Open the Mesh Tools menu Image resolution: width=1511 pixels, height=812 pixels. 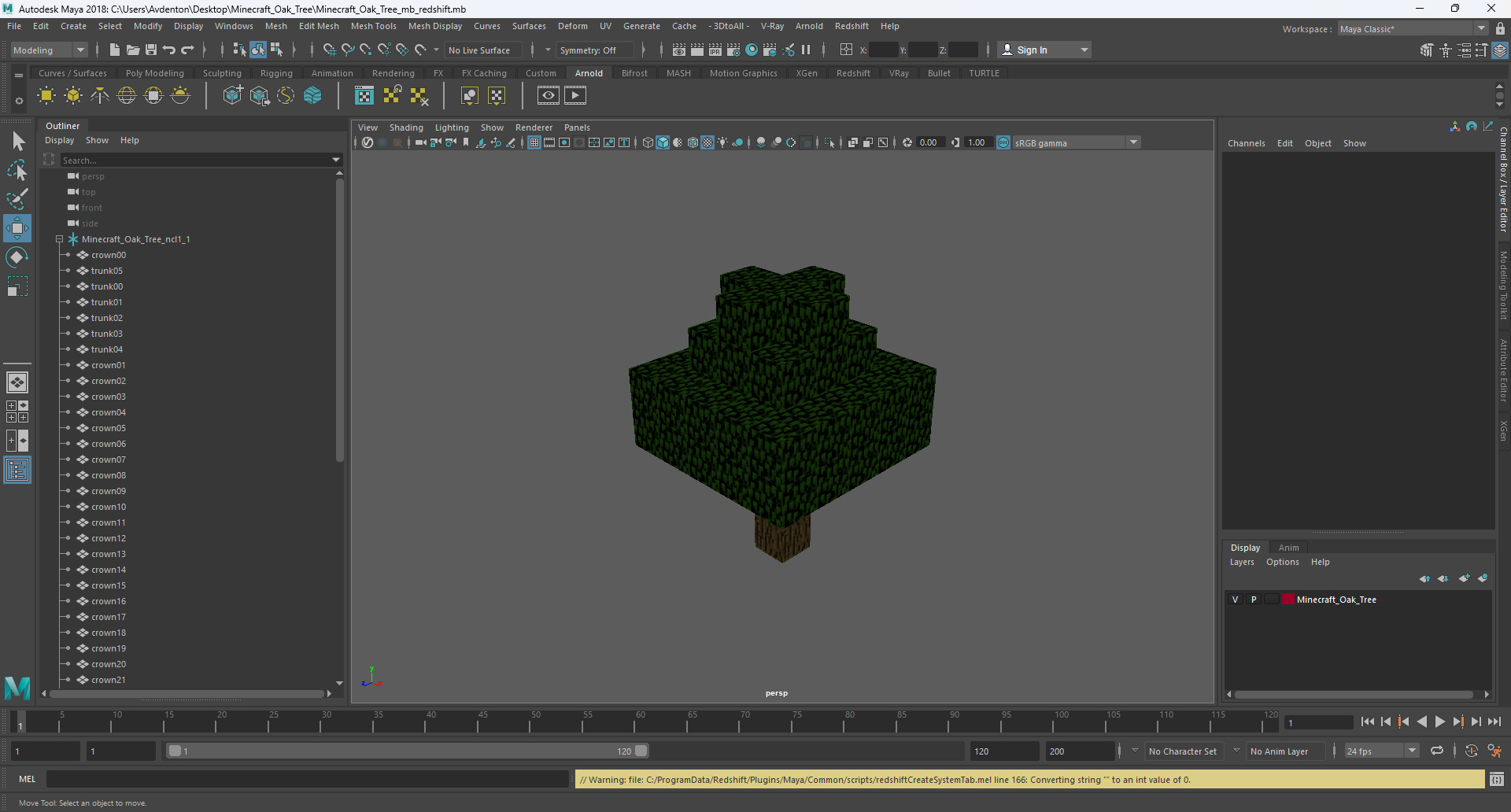coord(374,26)
